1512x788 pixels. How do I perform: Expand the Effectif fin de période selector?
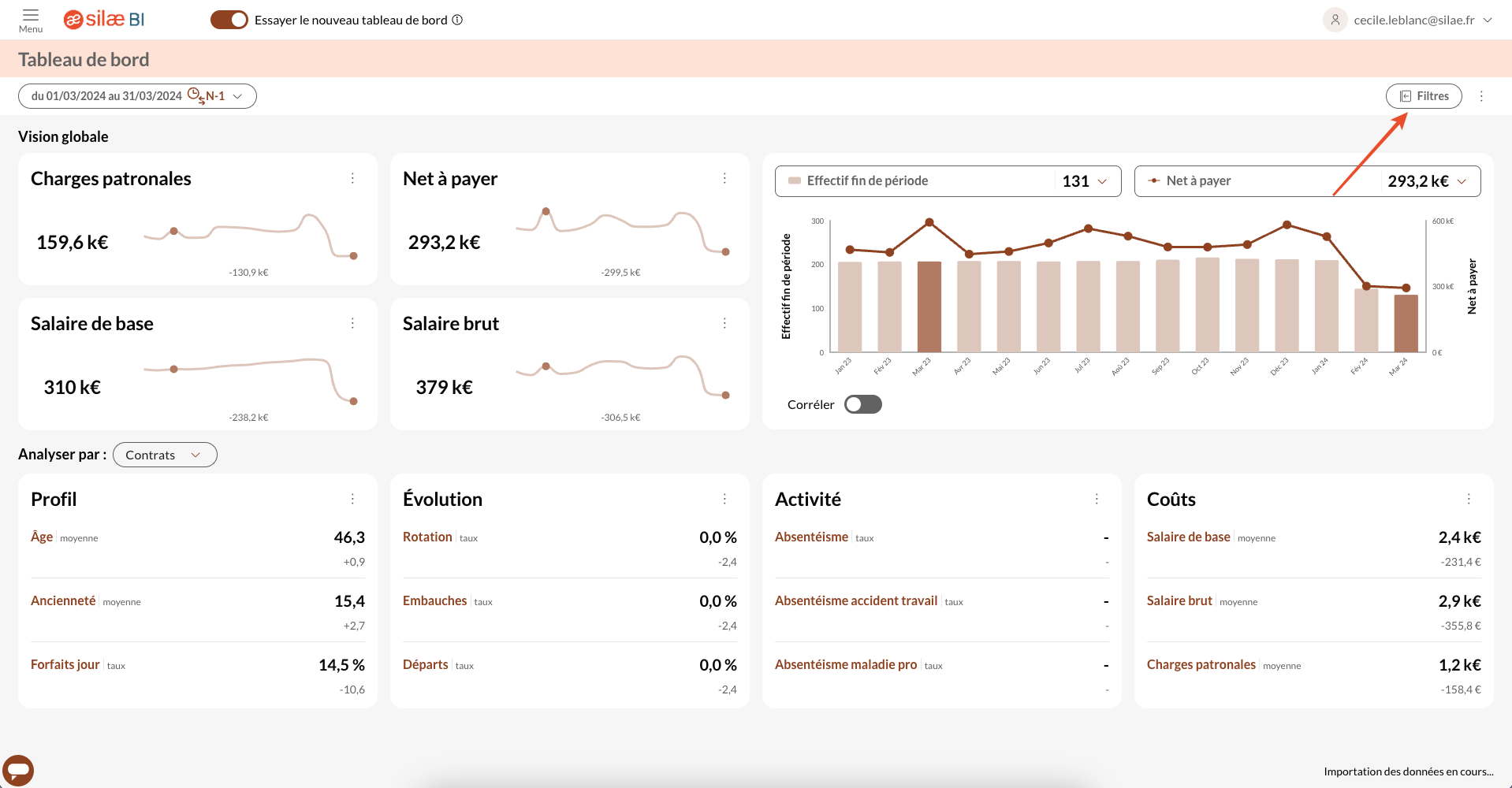tap(948, 181)
